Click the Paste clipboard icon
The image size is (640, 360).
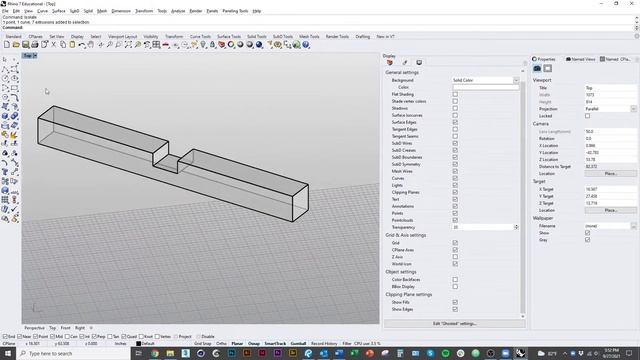(72, 45)
